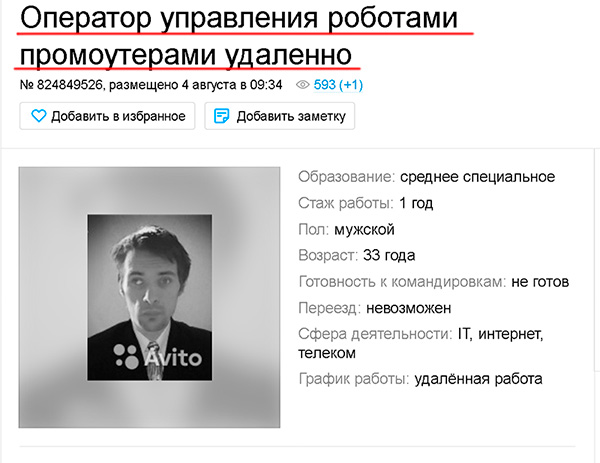Click the Образование value среднее специальное
Screen dimensions: 600x463
478,177
